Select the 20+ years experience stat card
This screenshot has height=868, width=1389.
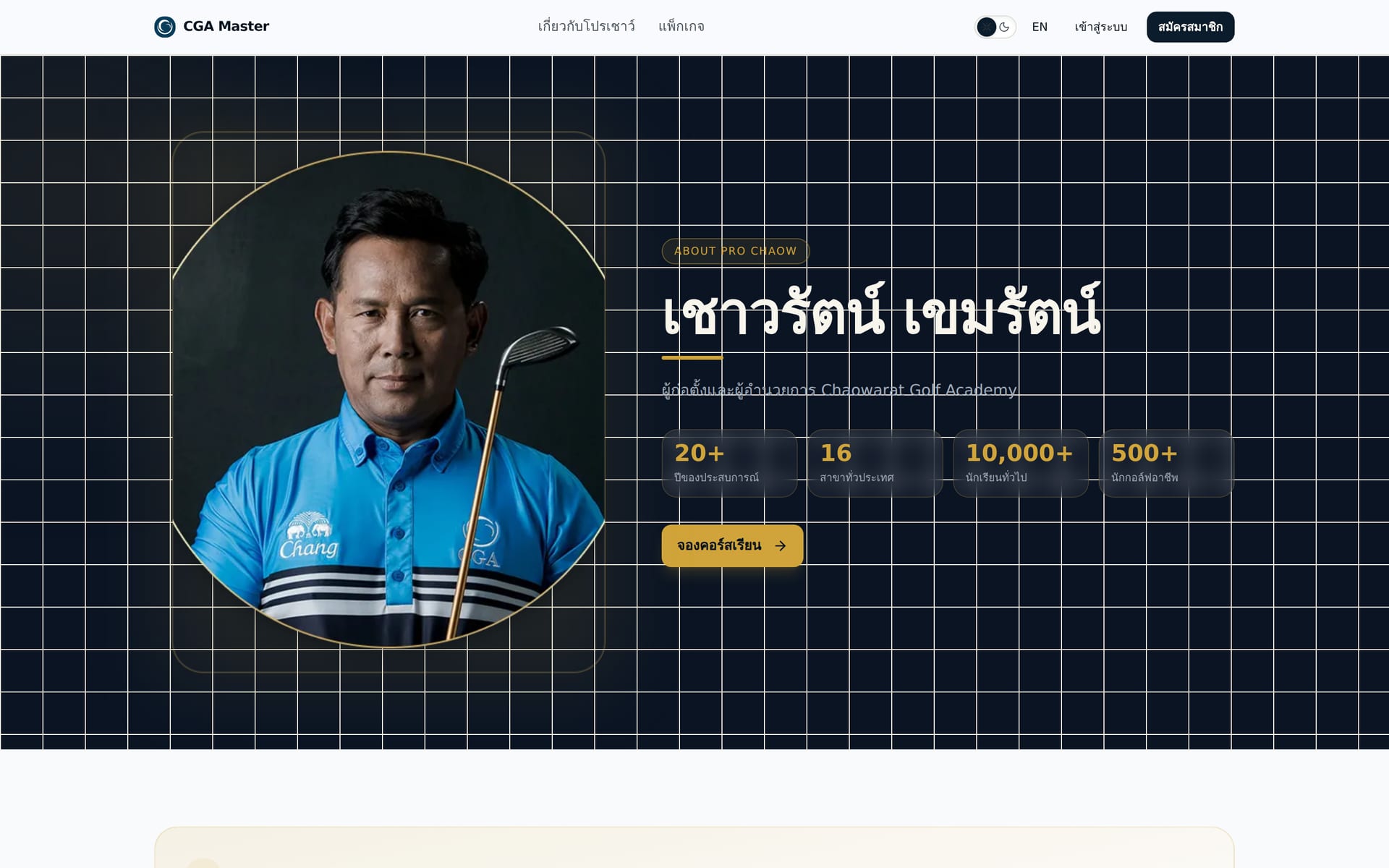pyautogui.click(x=729, y=464)
